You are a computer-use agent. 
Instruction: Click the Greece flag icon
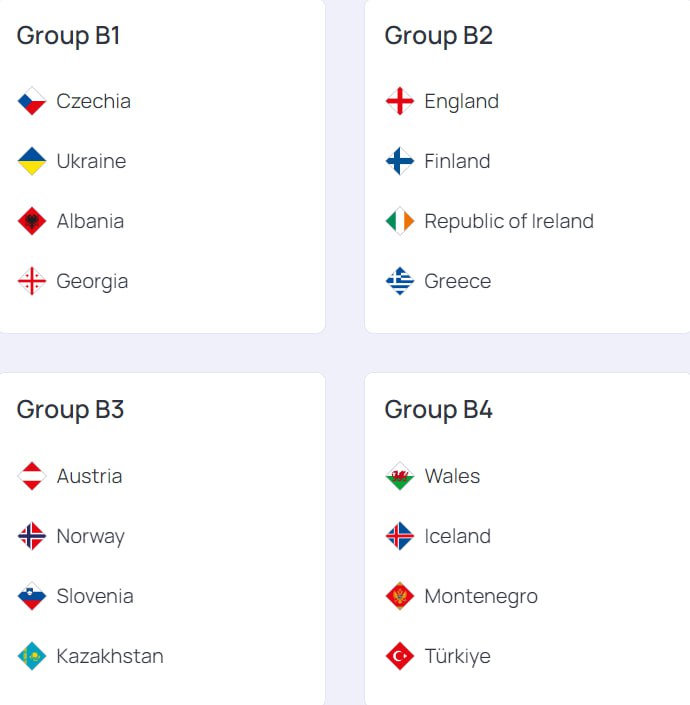click(400, 281)
